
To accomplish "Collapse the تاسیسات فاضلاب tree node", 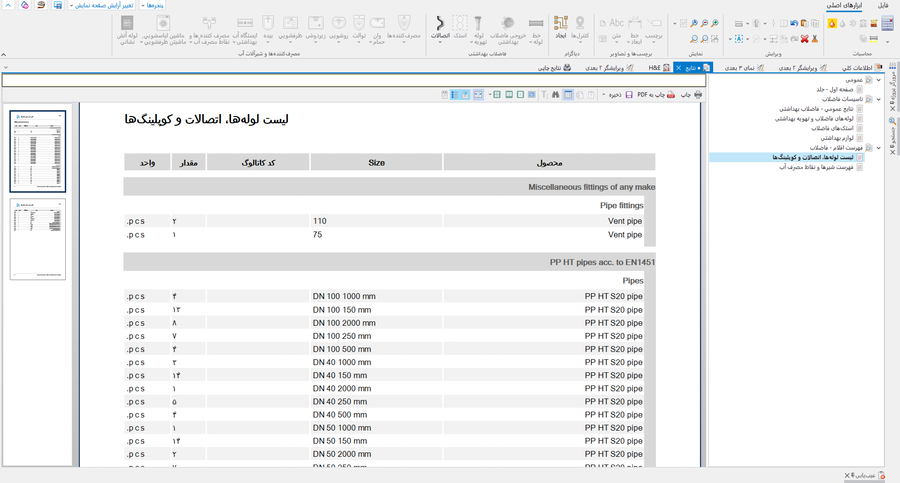I will [x=879, y=99].
